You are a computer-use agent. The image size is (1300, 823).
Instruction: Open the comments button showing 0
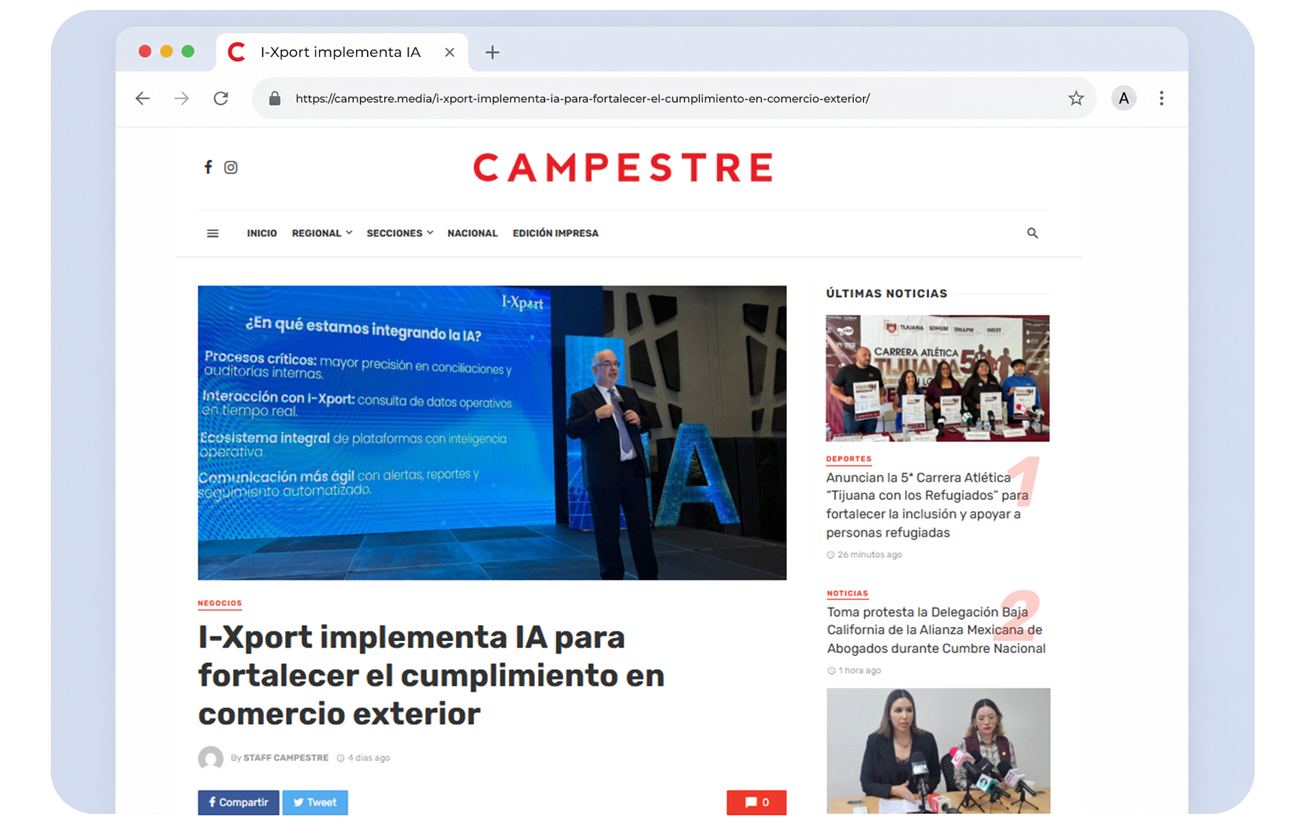[757, 802]
